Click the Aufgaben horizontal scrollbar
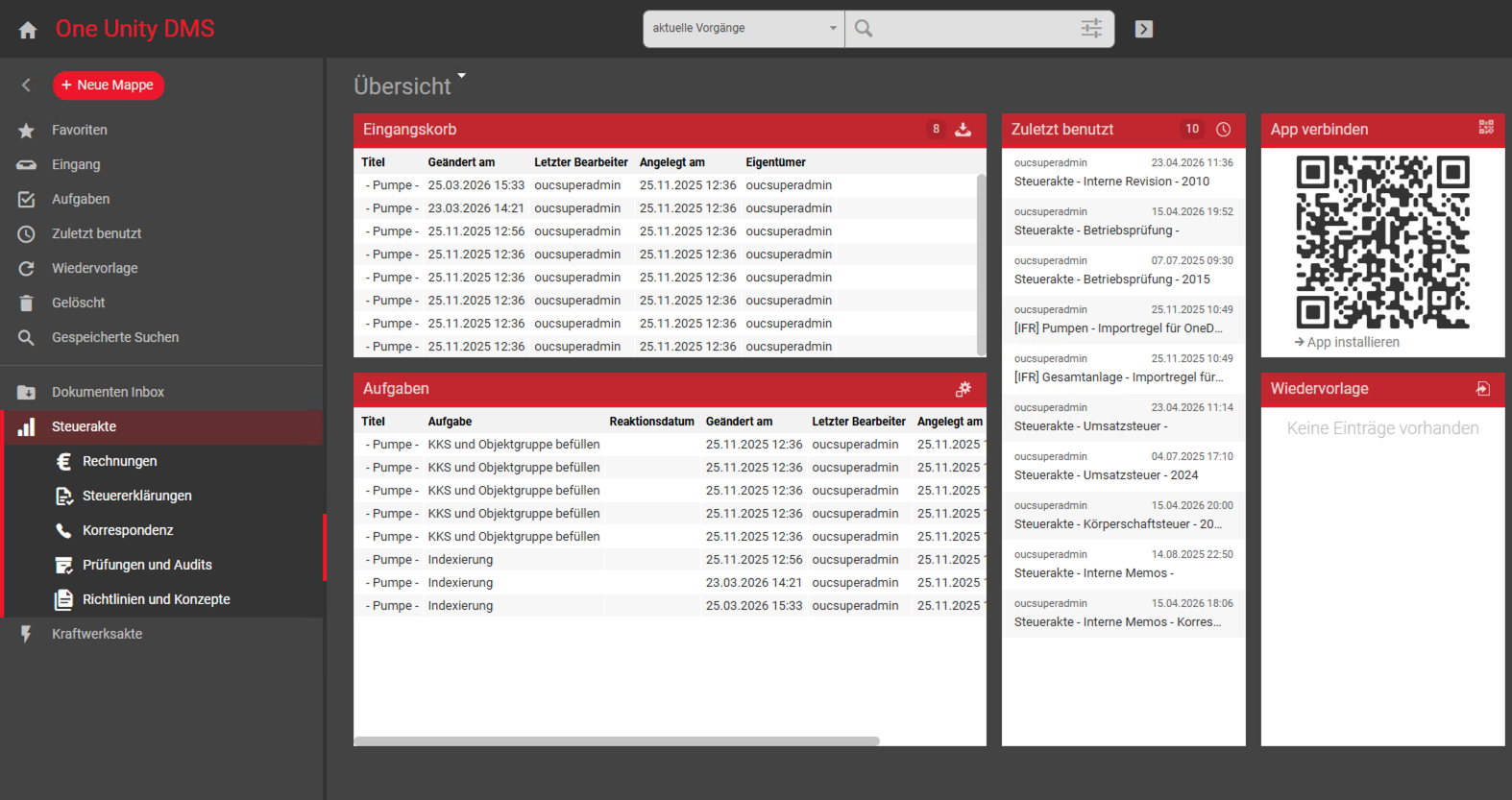This screenshot has width=1512, height=800. click(617, 741)
